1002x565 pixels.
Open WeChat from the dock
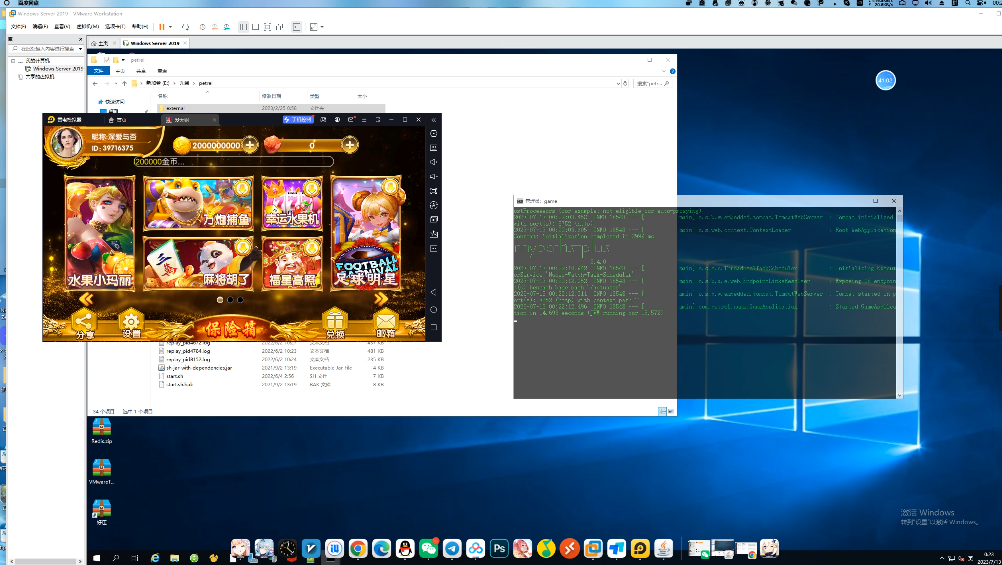point(429,548)
